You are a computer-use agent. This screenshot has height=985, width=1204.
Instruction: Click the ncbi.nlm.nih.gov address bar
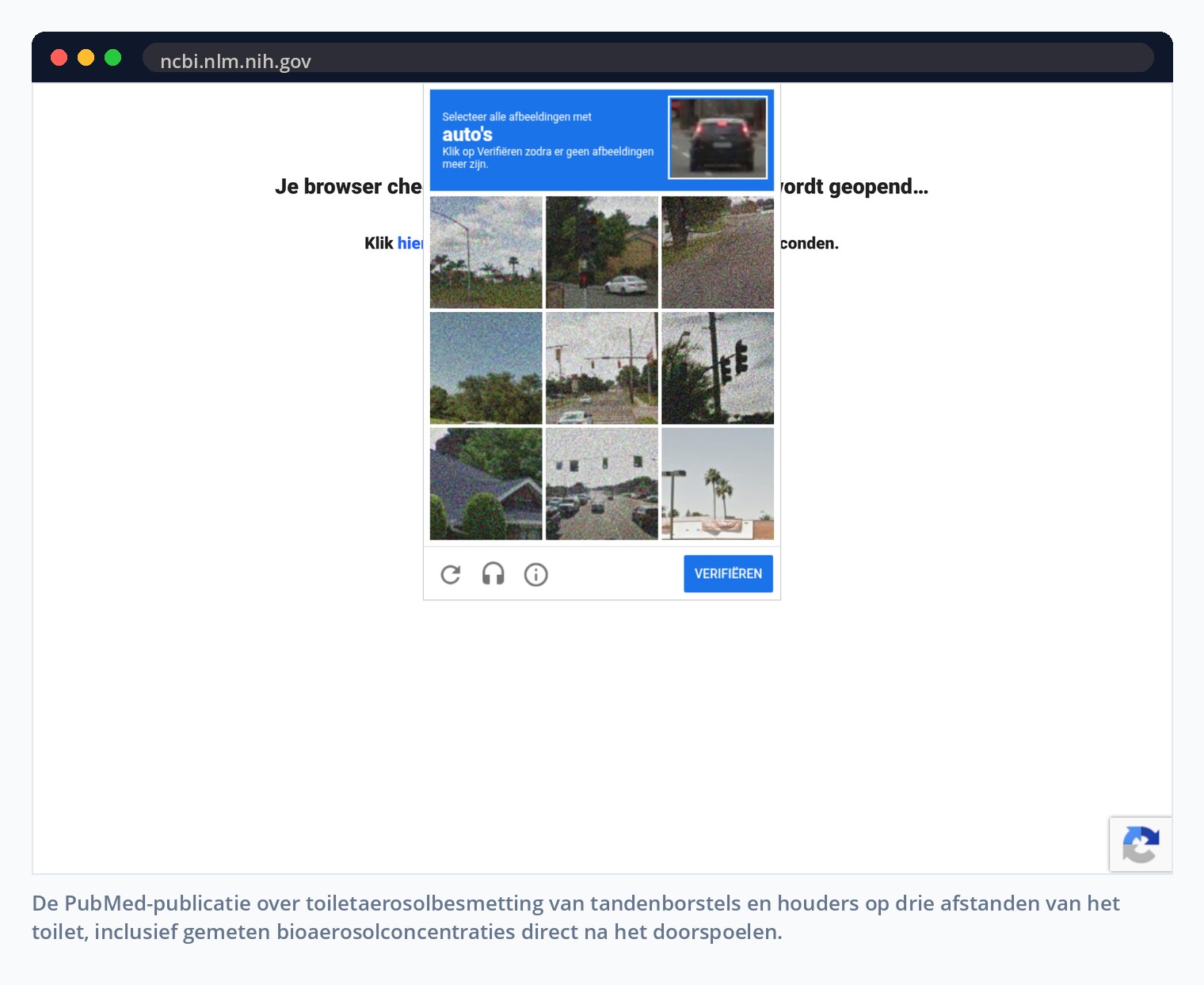click(x=648, y=58)
